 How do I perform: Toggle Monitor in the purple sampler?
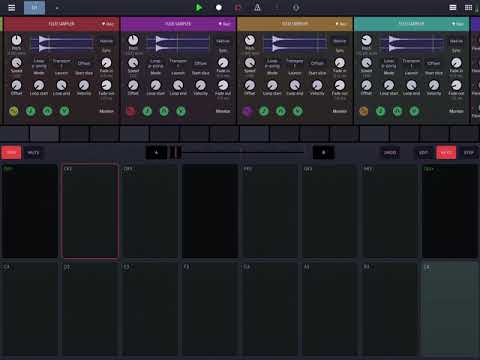pyautogui.click(x=223, y=111)
